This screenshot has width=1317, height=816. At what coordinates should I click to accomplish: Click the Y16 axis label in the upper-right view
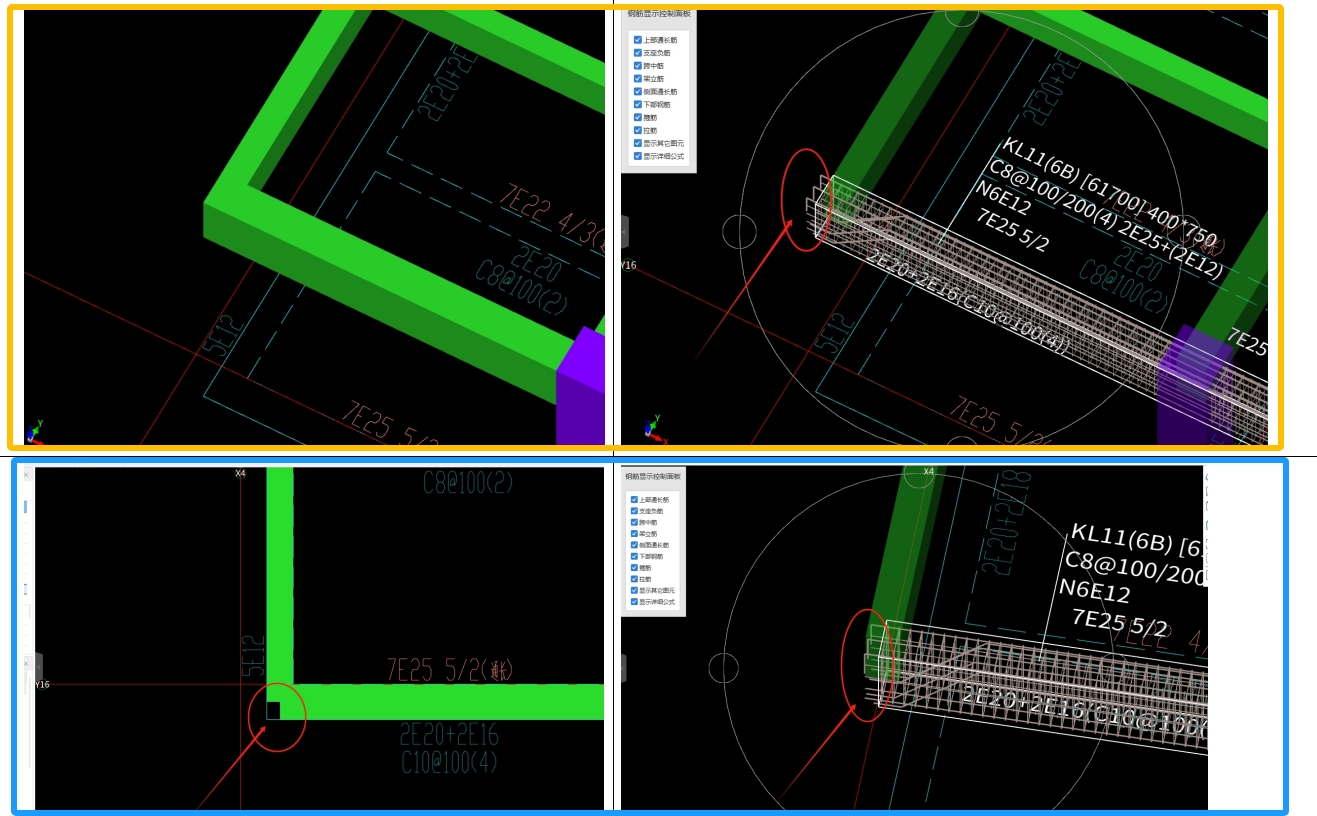pyautogui.click(x=628, y=266)
